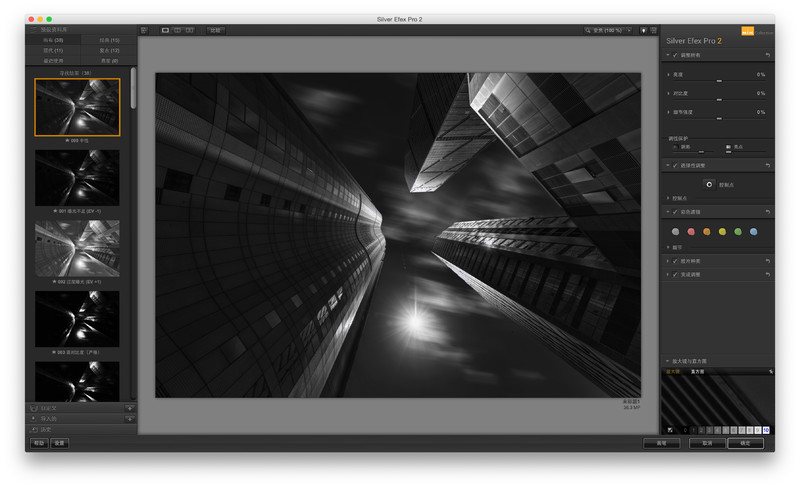
Task: Expand the Structure slider details triangle
Action: coord(668,112)
